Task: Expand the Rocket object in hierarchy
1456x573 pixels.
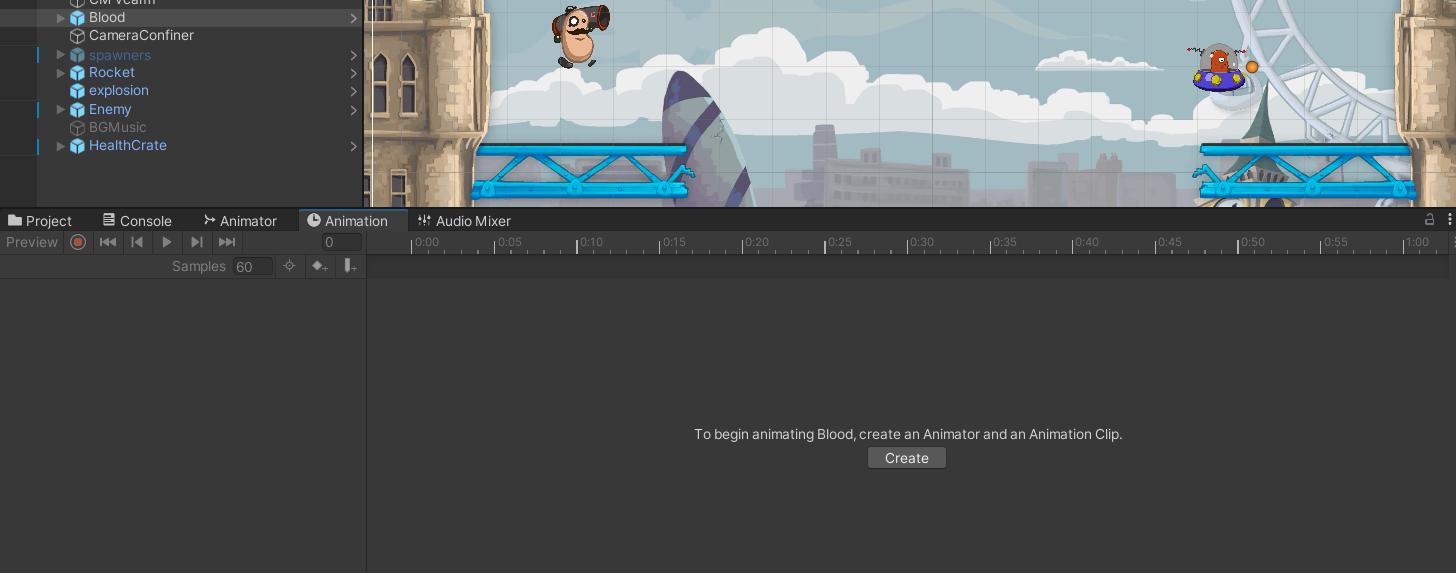Action: [x=61, y=73]
